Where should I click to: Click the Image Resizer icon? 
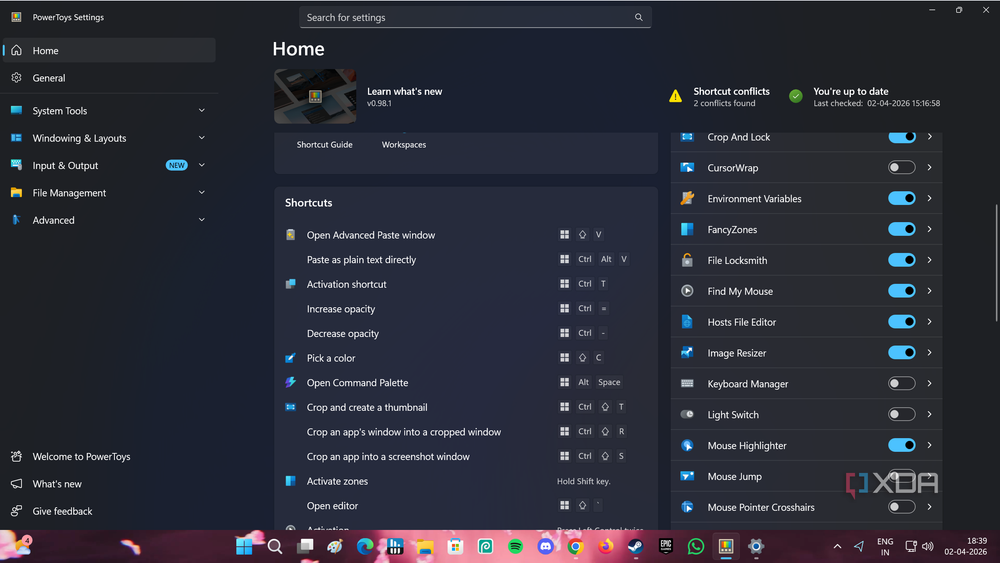click(x=687, y=353)
